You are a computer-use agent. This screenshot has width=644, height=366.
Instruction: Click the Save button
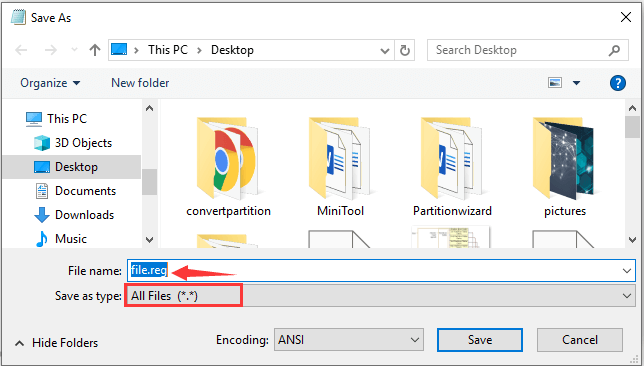pos(480,340)
